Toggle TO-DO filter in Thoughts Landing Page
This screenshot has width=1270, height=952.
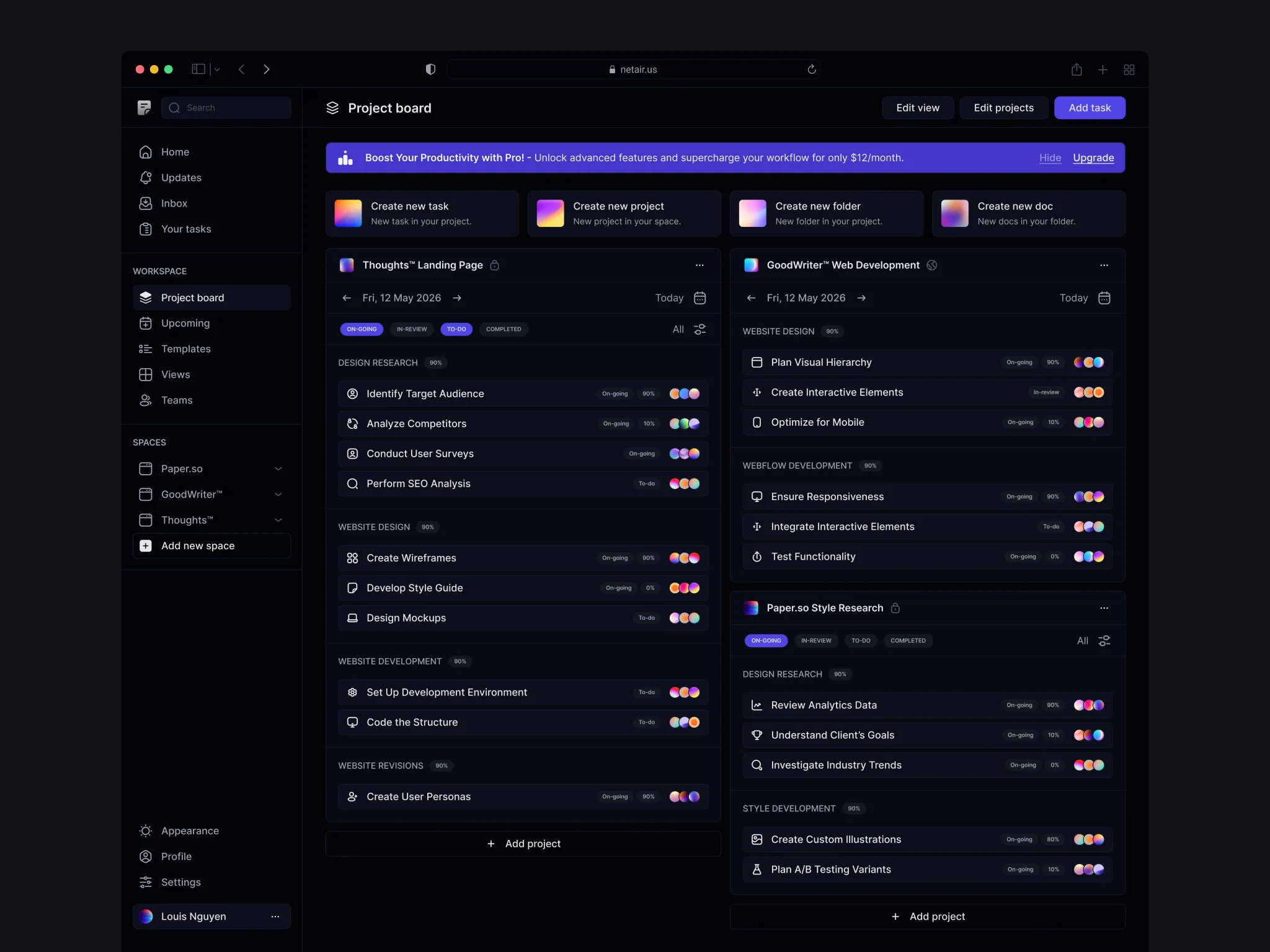click(456, 329)
